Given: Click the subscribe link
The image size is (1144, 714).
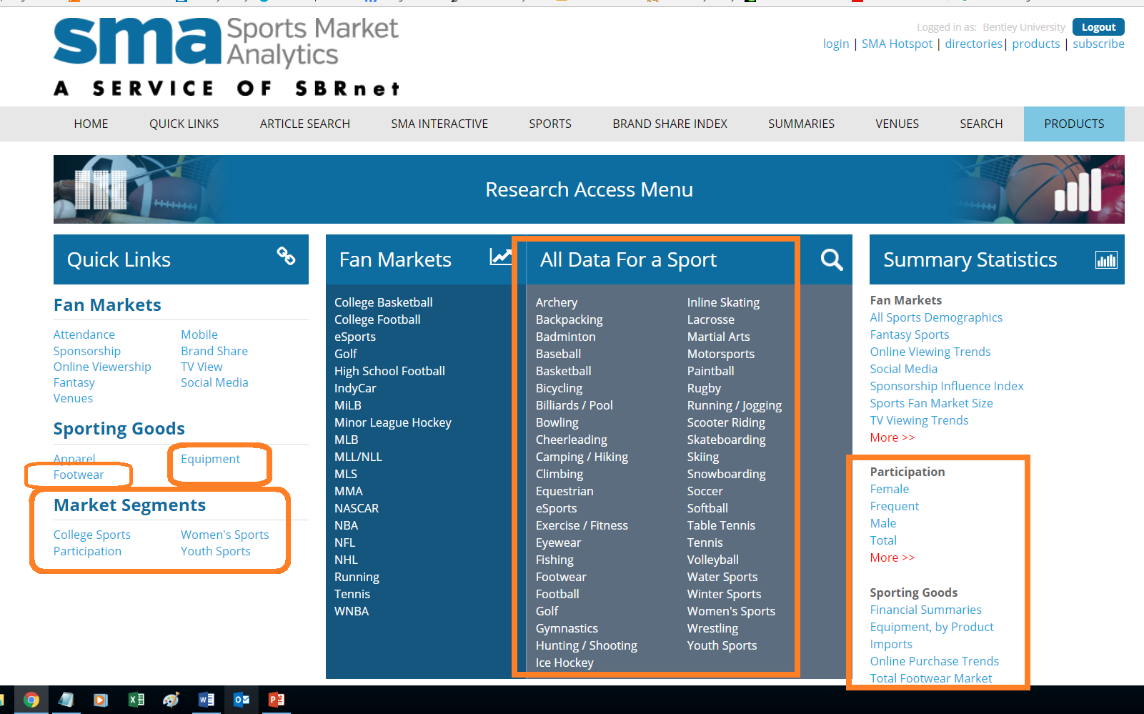Looking at the screenshot, I should (1098, 44).
